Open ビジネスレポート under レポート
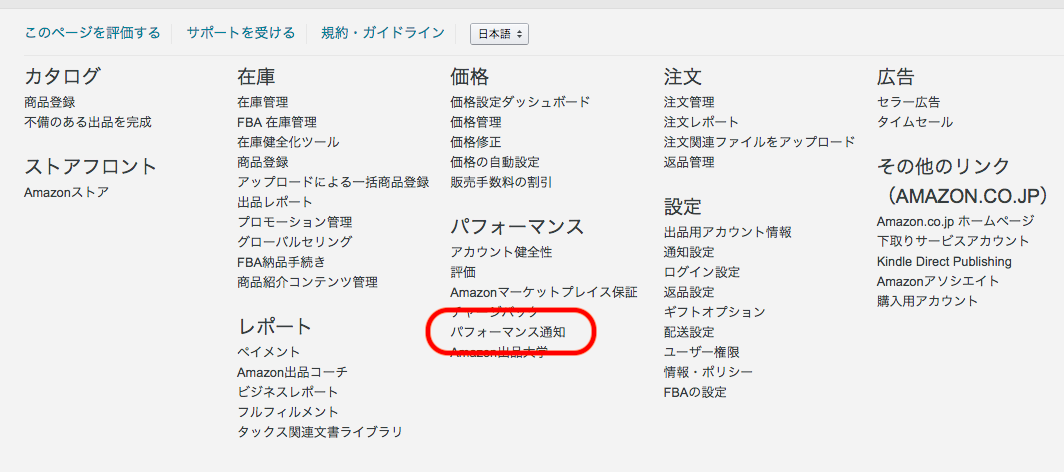This screenshot has width=1064, height=472. click(288, 392)
